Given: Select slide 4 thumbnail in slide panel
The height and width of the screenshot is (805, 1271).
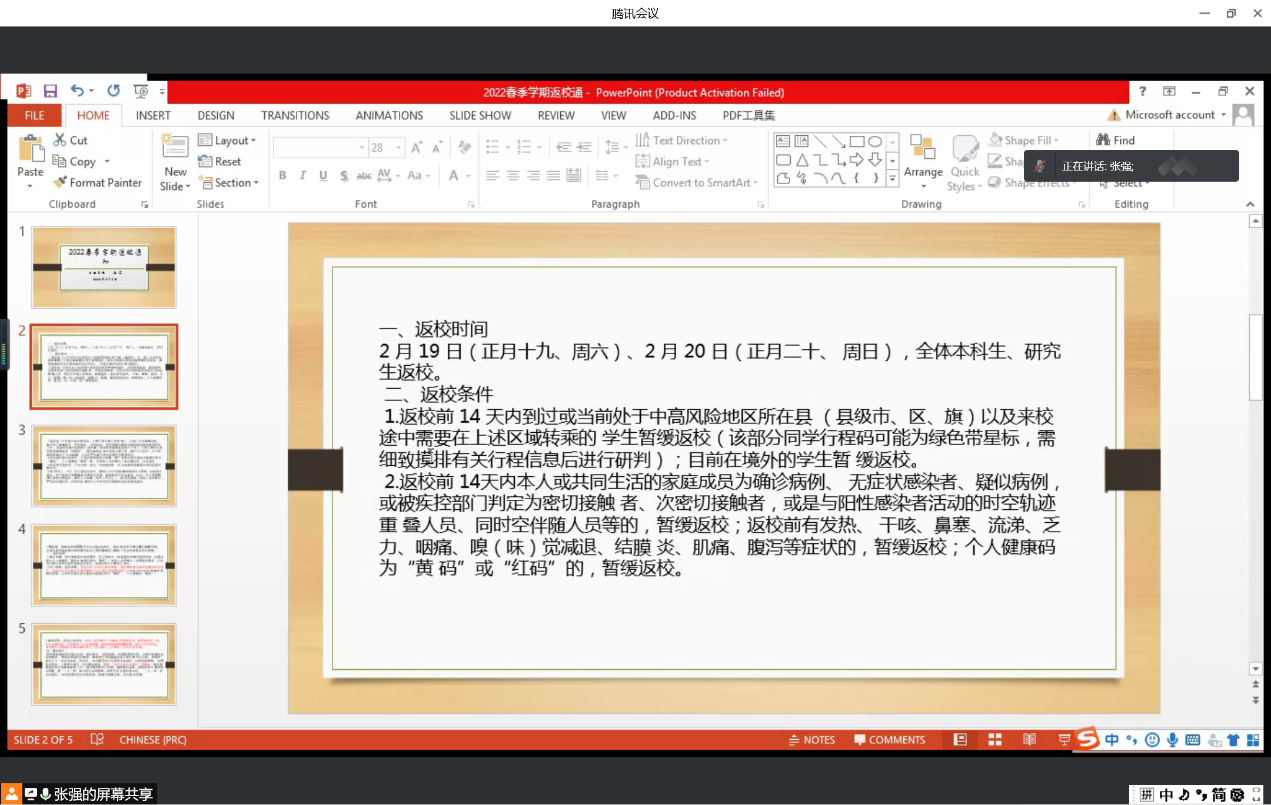Looking at the screenshot, I should click(x=104, y=565).
